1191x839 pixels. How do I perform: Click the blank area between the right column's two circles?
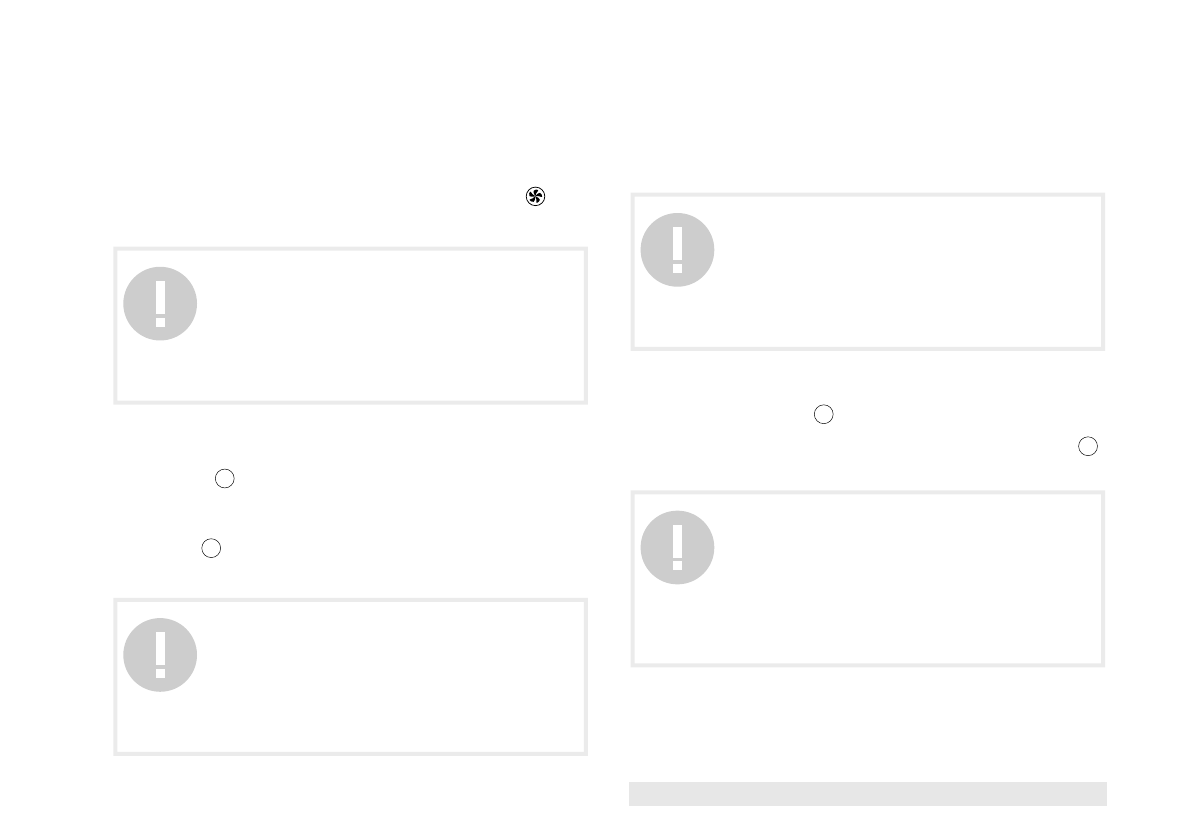click(x=950, y=431)
